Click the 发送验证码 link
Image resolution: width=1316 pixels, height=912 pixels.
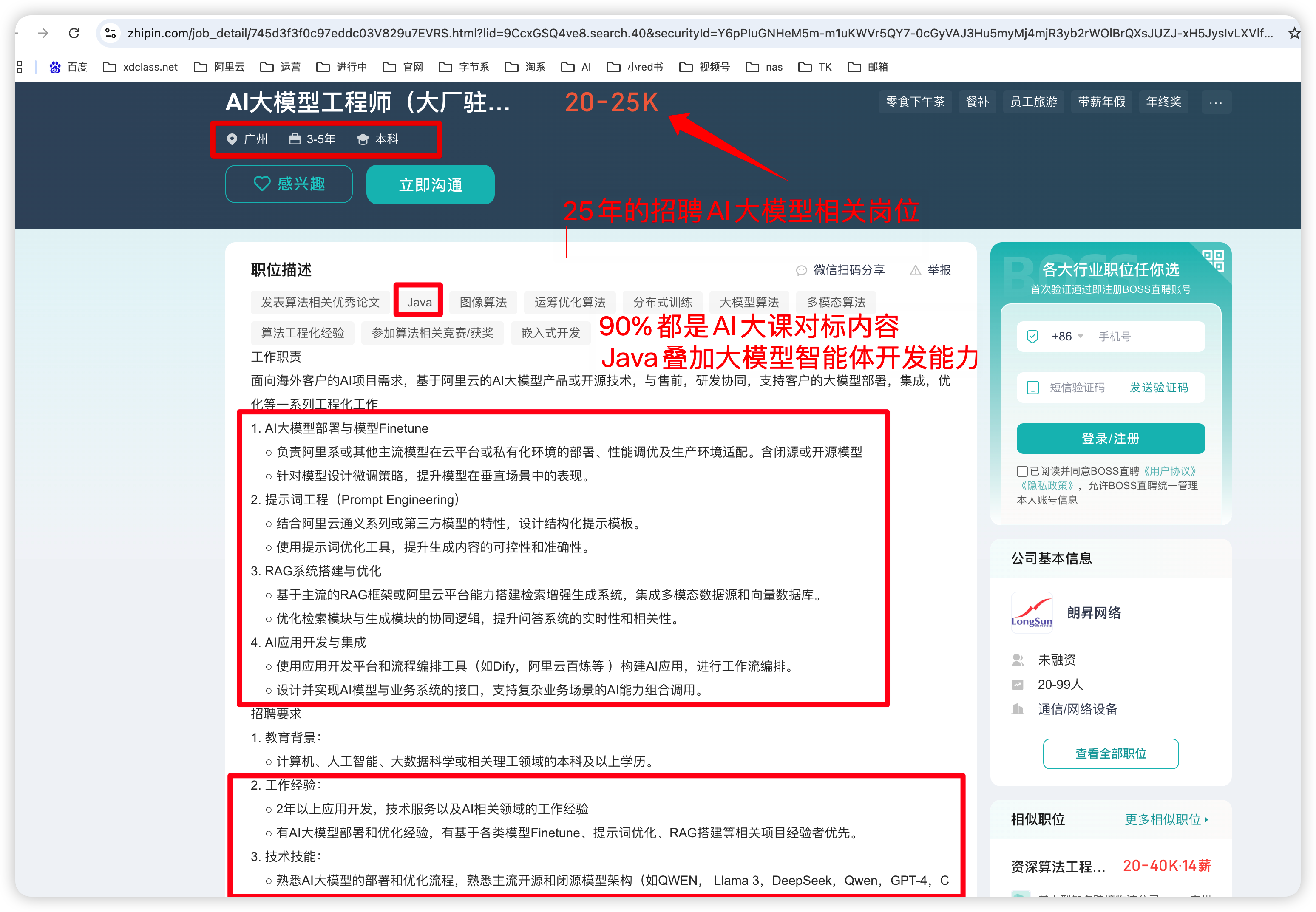point(1158,388)
